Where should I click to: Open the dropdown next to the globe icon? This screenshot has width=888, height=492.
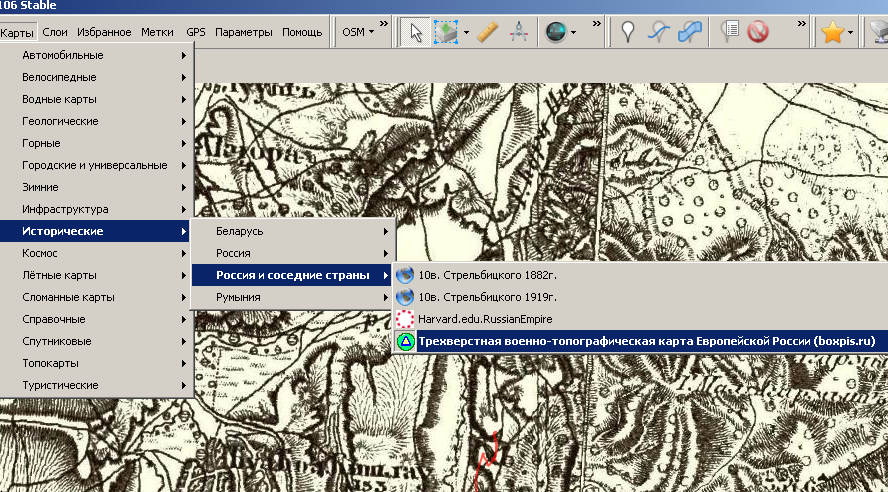click(x=574, y=32)
